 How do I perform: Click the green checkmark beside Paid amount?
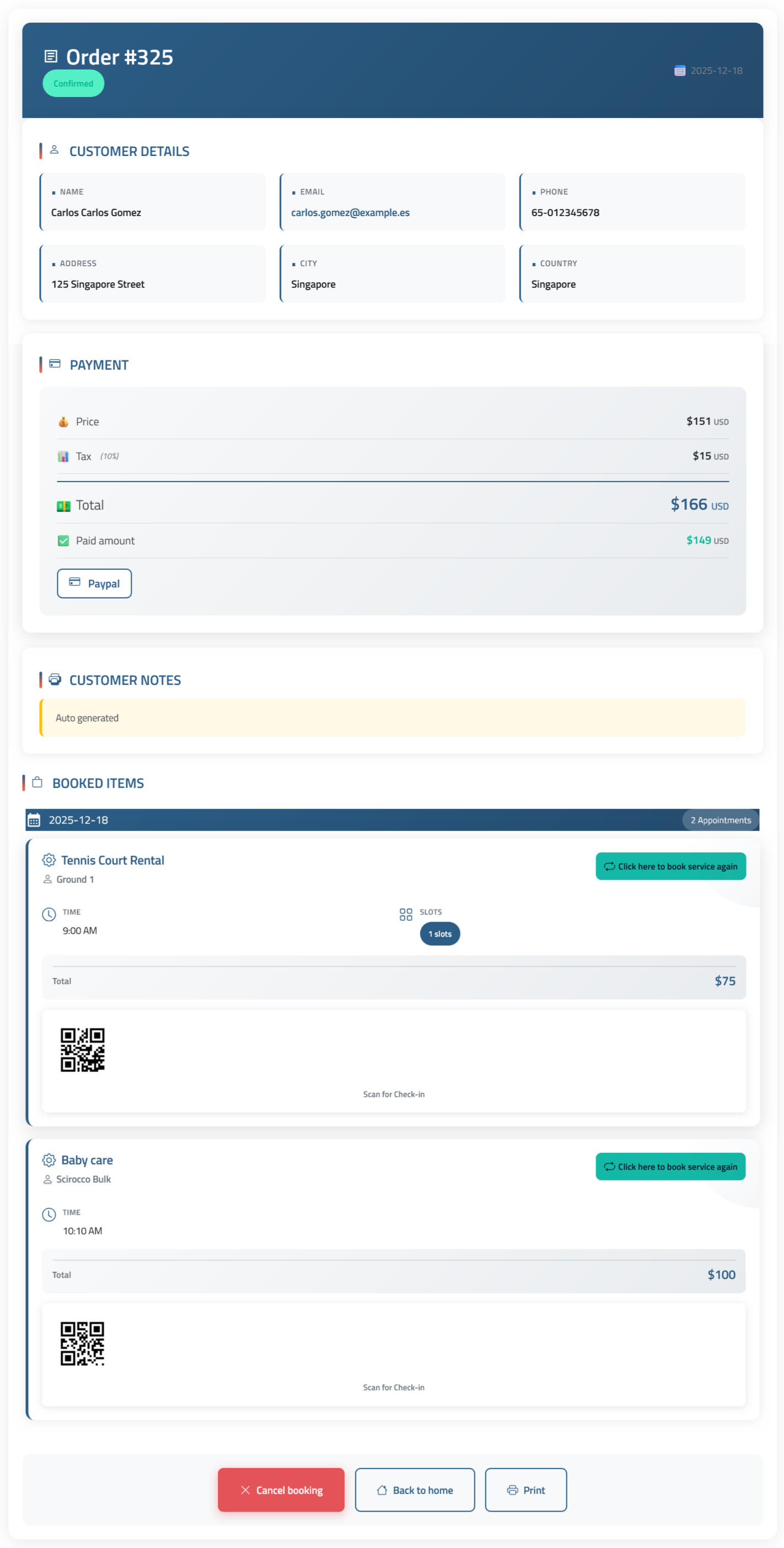(63, 540)
